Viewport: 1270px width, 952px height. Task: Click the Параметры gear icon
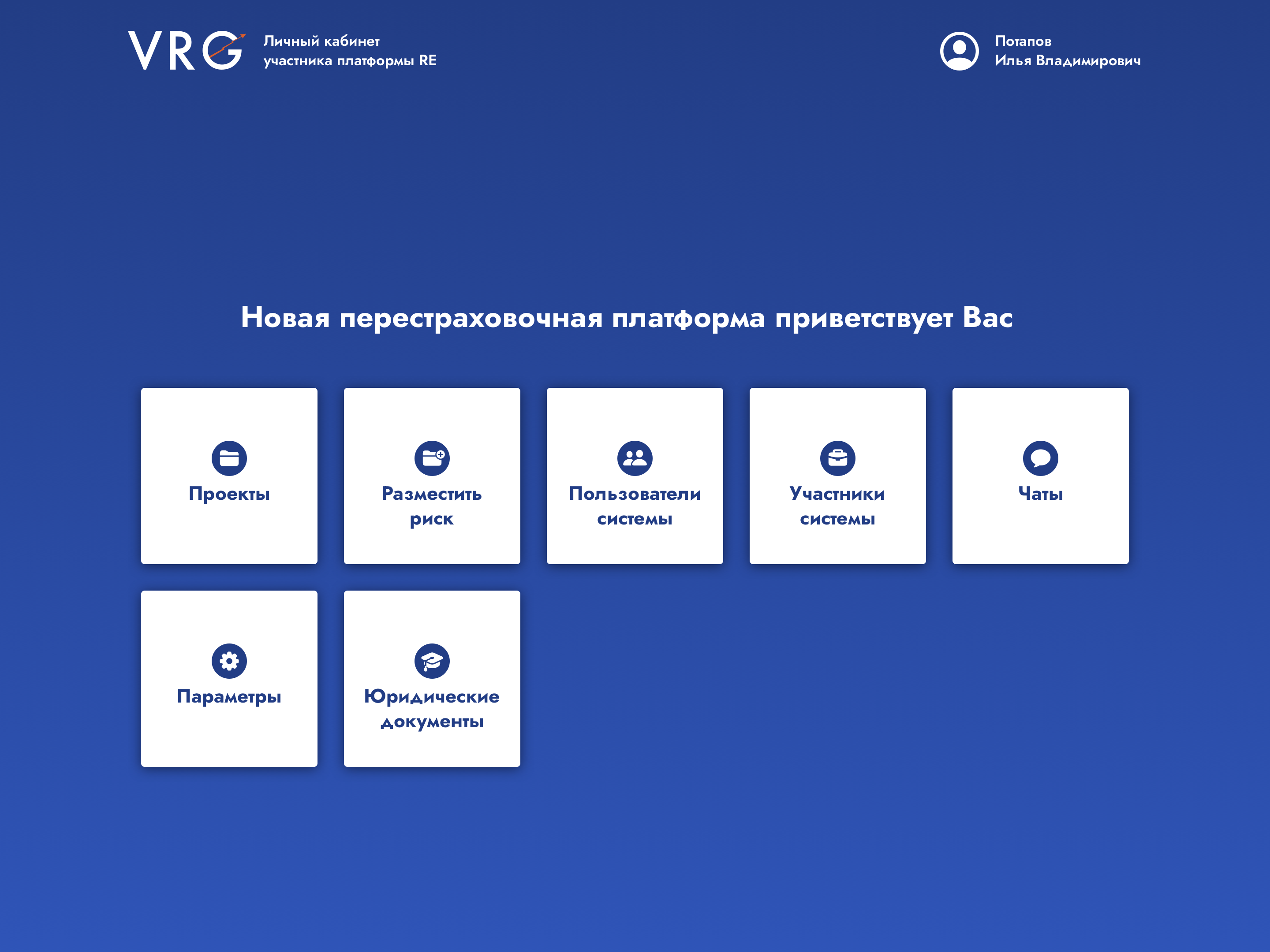pyautogui.click(x=229, y=661)
